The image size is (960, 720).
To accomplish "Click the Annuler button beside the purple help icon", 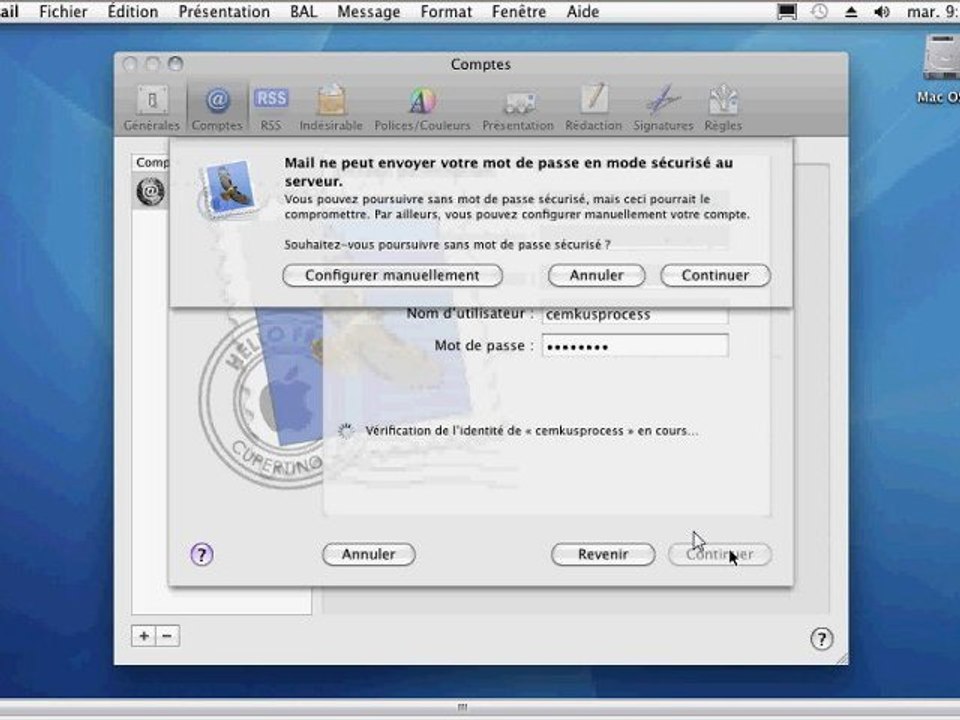I will click(x=369, y=555).
